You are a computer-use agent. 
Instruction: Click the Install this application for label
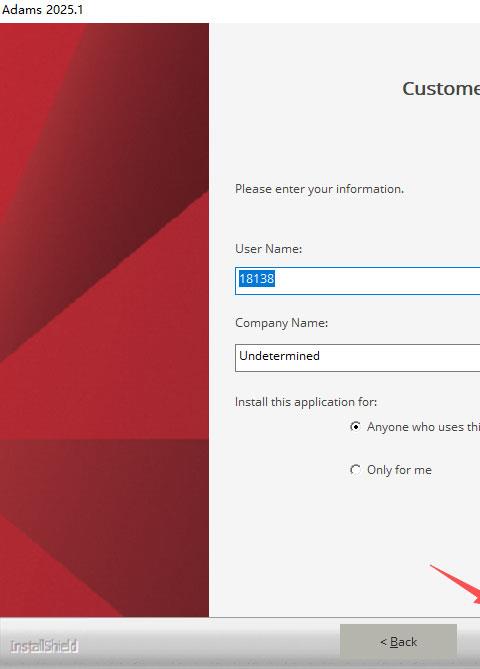click(306, 402)
